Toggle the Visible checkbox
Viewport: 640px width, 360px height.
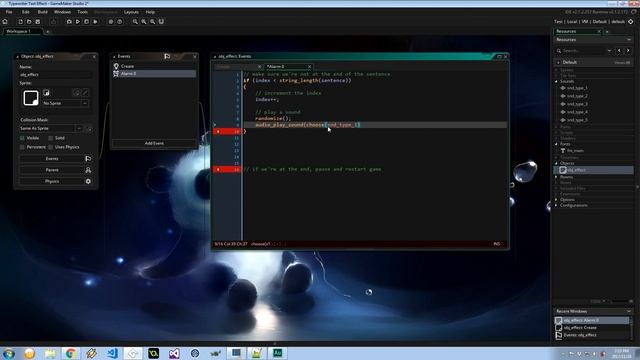pos(22,138)
